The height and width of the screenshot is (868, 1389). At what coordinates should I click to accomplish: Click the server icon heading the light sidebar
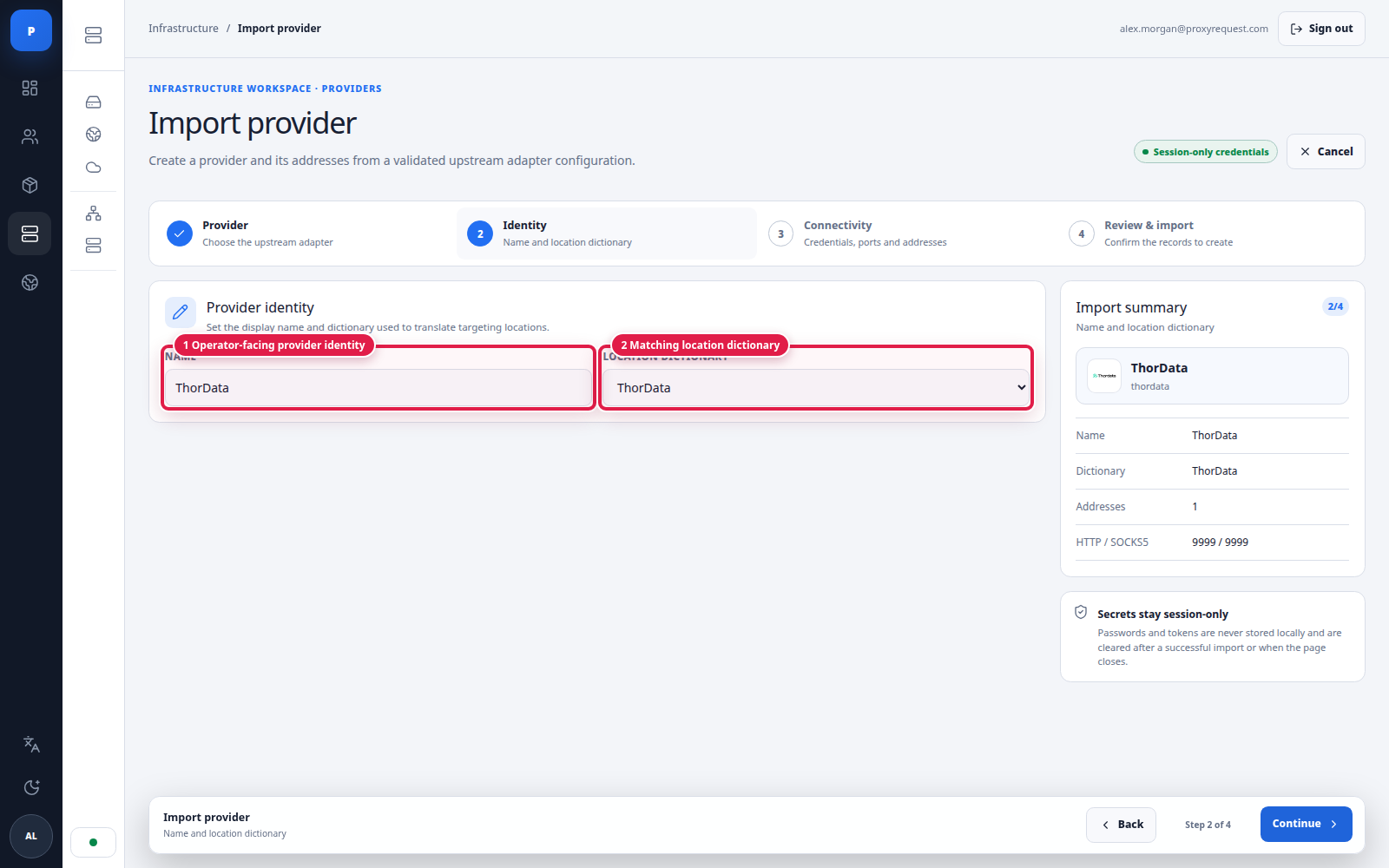point(94,36)
